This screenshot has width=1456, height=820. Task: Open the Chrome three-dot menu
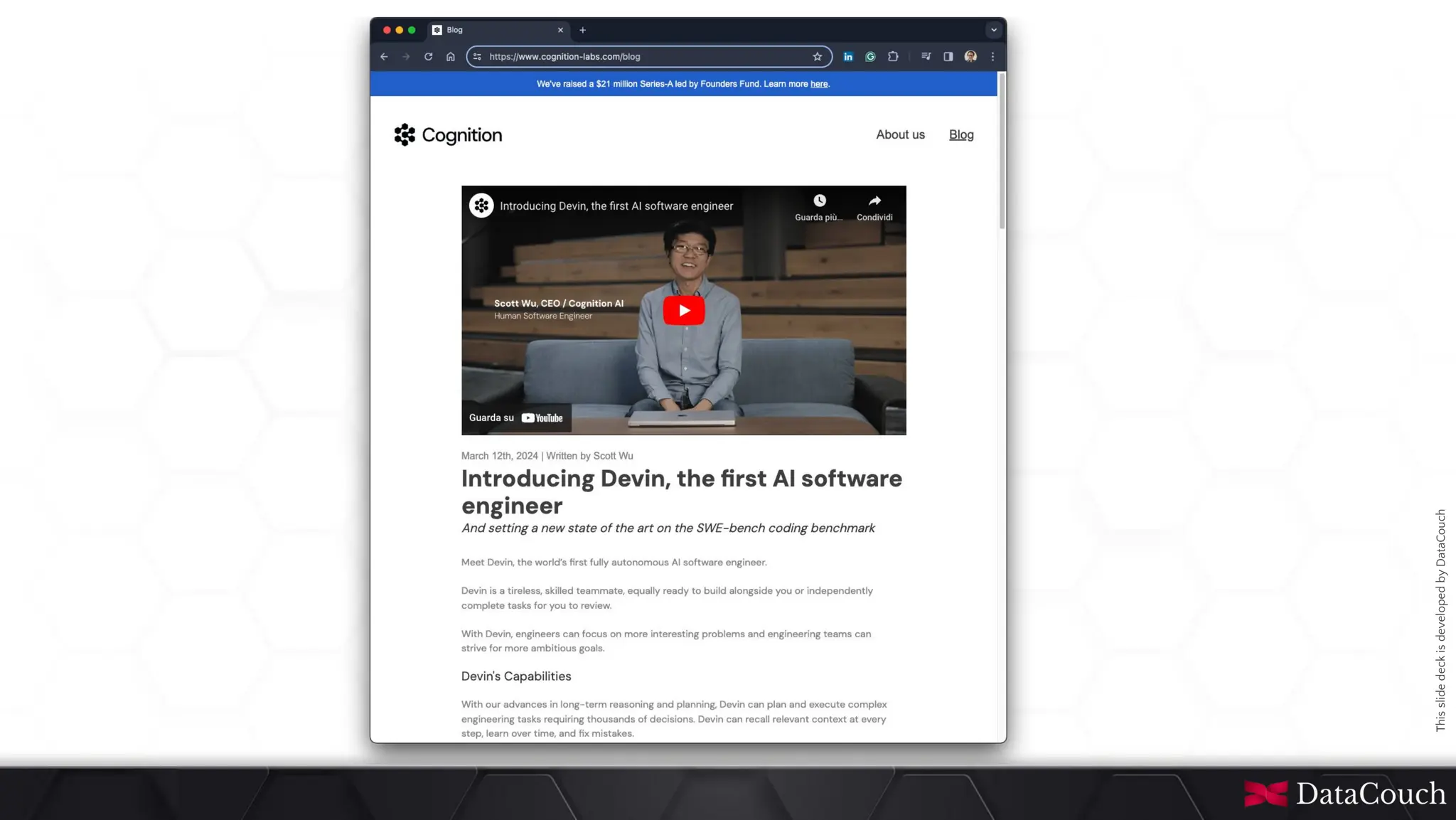993,57
